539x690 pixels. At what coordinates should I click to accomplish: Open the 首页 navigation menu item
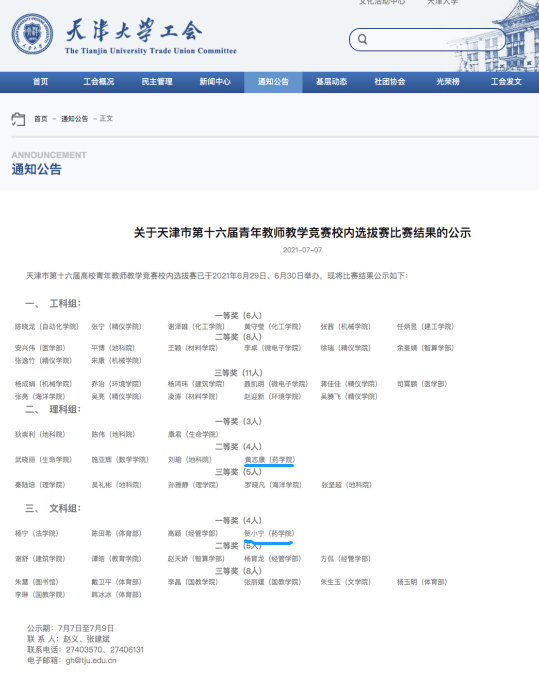tap(40, 82)
